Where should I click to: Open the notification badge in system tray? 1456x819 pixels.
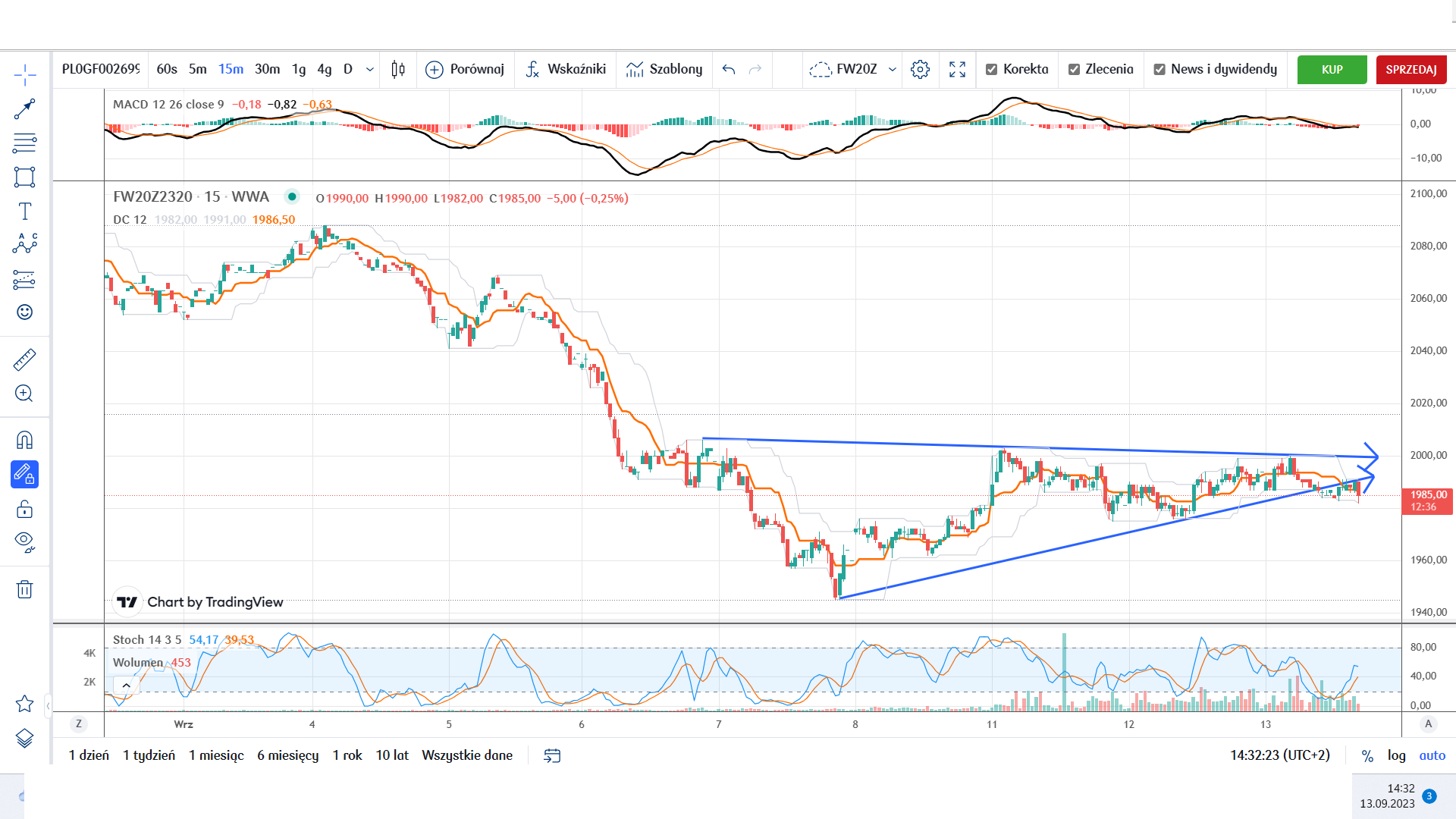1429,796
